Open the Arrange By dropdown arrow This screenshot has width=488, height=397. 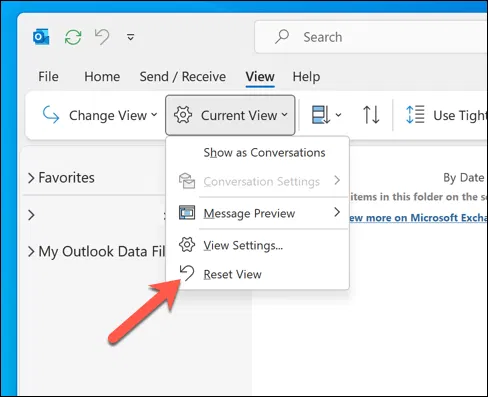click(x=338, y=115)
